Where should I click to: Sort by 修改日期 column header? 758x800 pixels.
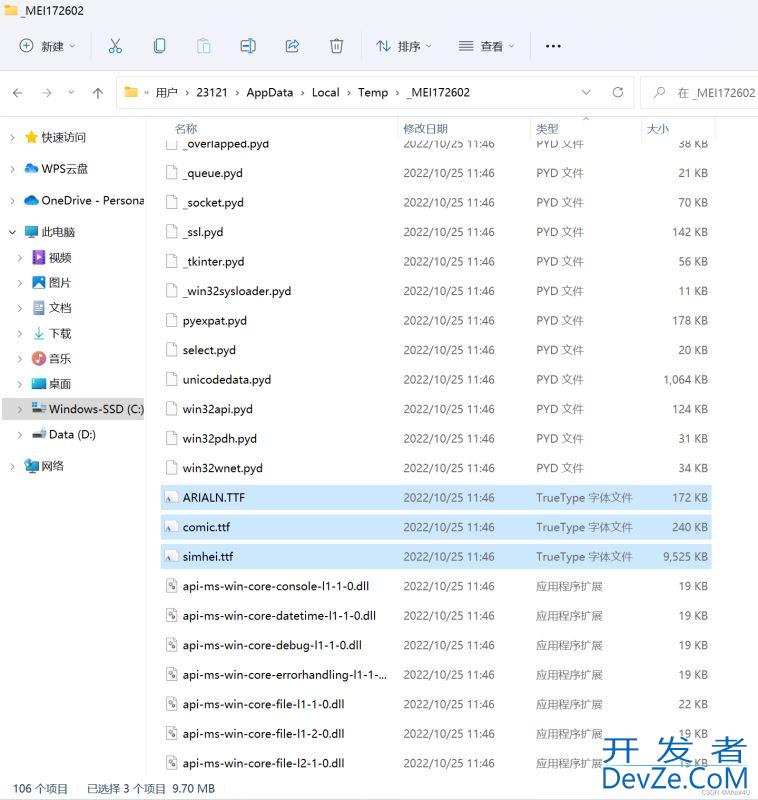425,129
